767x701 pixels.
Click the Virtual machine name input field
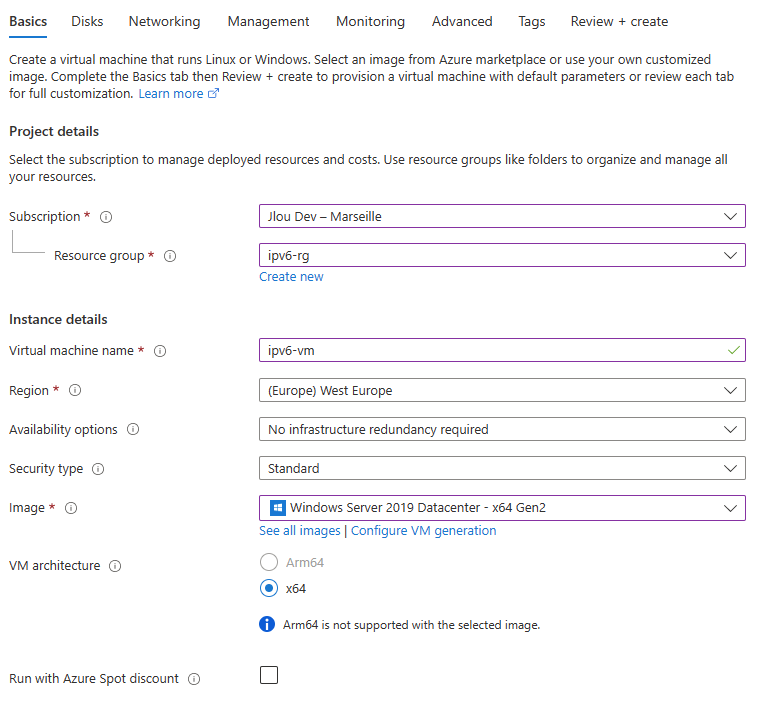[x=502, y=350]
